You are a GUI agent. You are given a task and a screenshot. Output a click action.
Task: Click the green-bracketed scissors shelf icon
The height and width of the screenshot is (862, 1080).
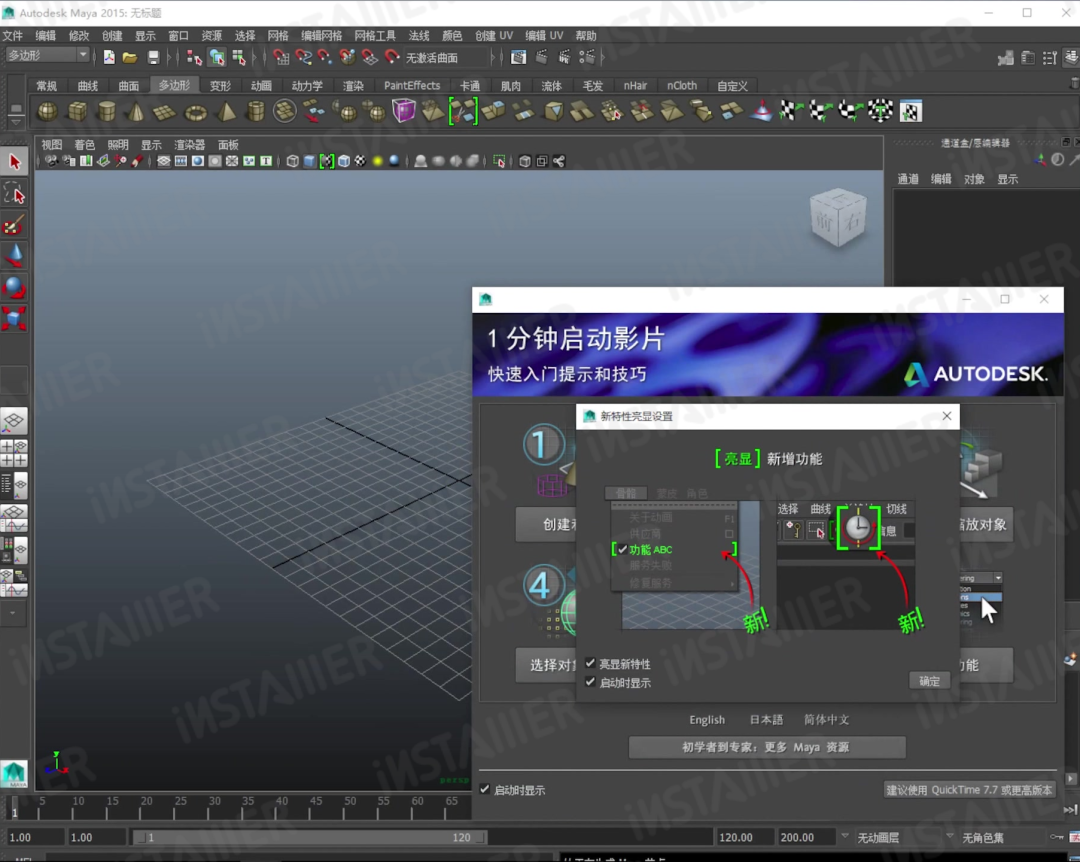tap(463, 111)
